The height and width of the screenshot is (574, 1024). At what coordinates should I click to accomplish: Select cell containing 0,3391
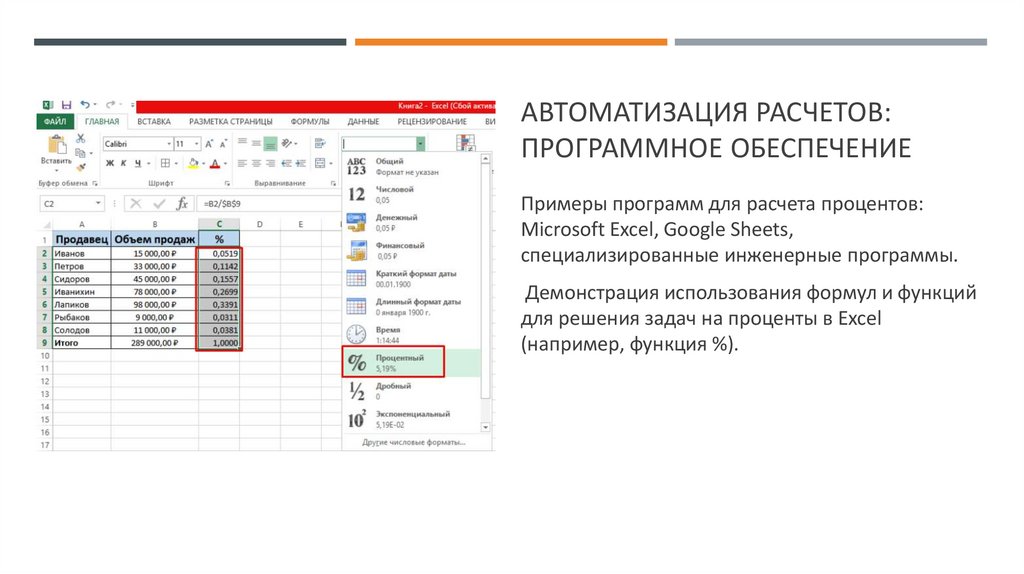click(x=219, y=304)
